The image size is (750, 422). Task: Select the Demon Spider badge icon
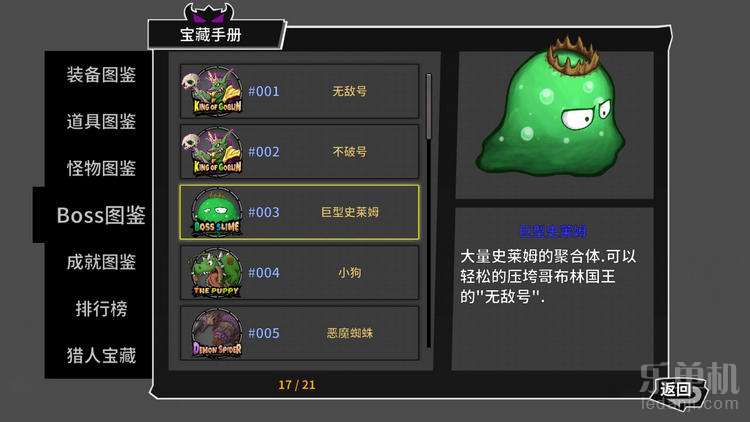click(x=217, y=333)
